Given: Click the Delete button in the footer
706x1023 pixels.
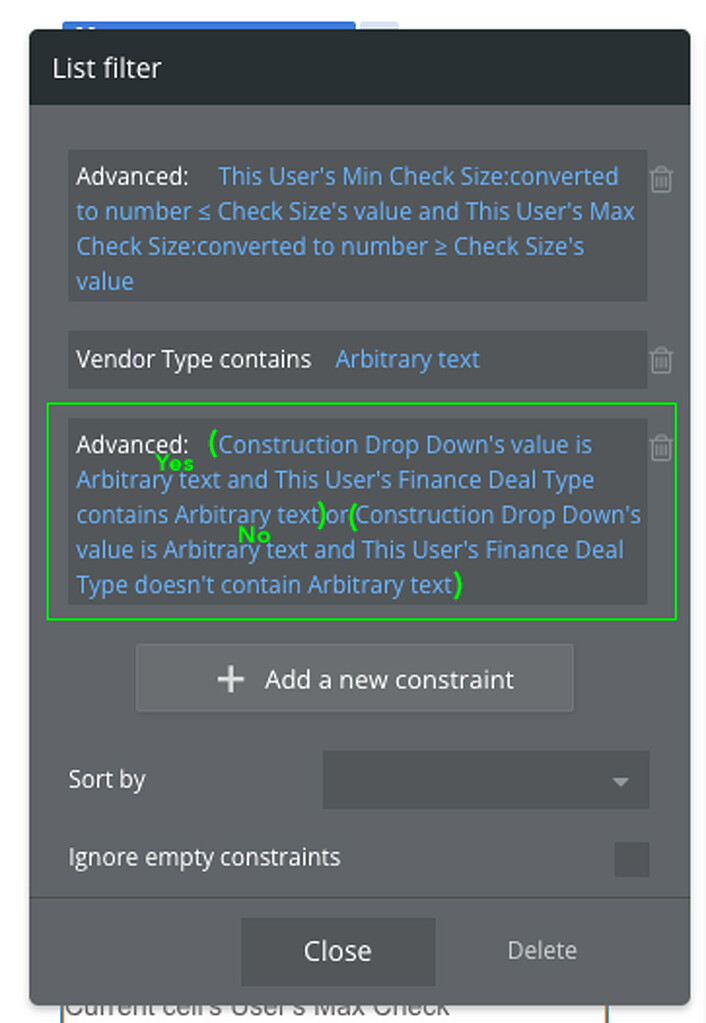Looking at the screenshot, I should pyautogui.click(x=541, y=950).
